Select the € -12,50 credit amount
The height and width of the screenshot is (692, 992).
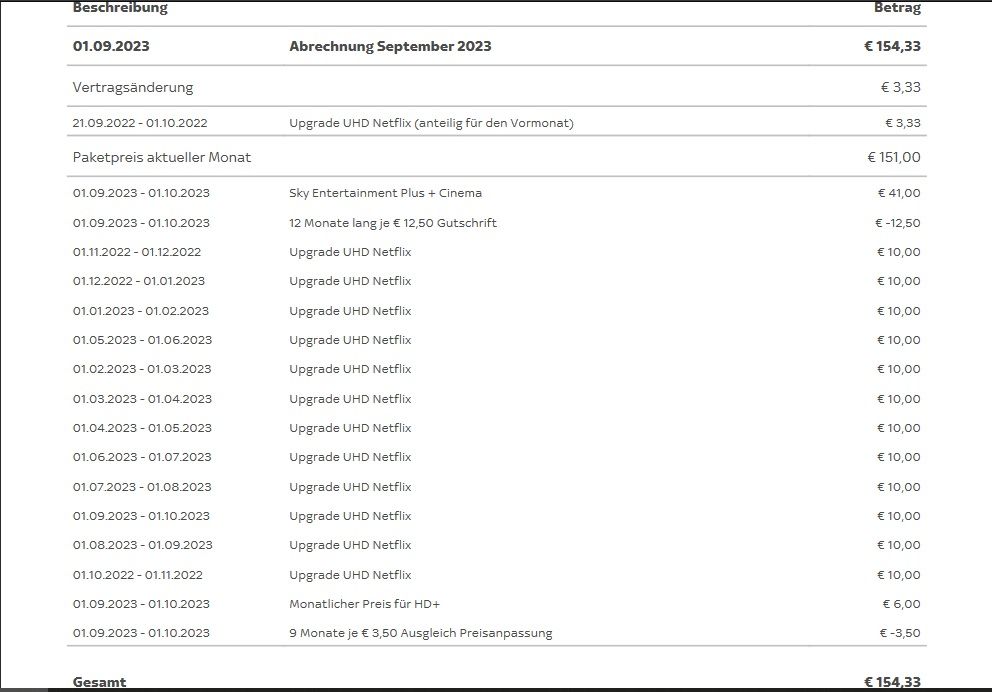(897, 223)
